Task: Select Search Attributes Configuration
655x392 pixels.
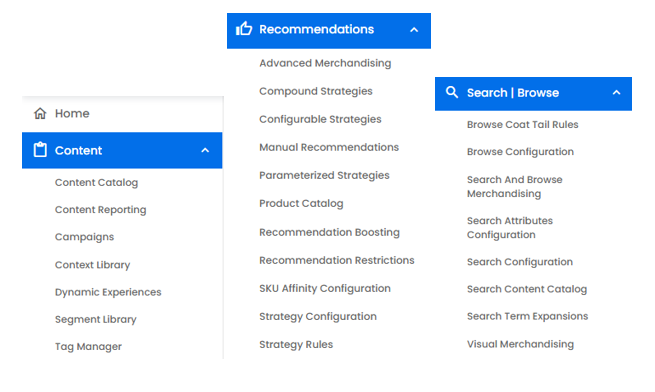Action: 510,228
